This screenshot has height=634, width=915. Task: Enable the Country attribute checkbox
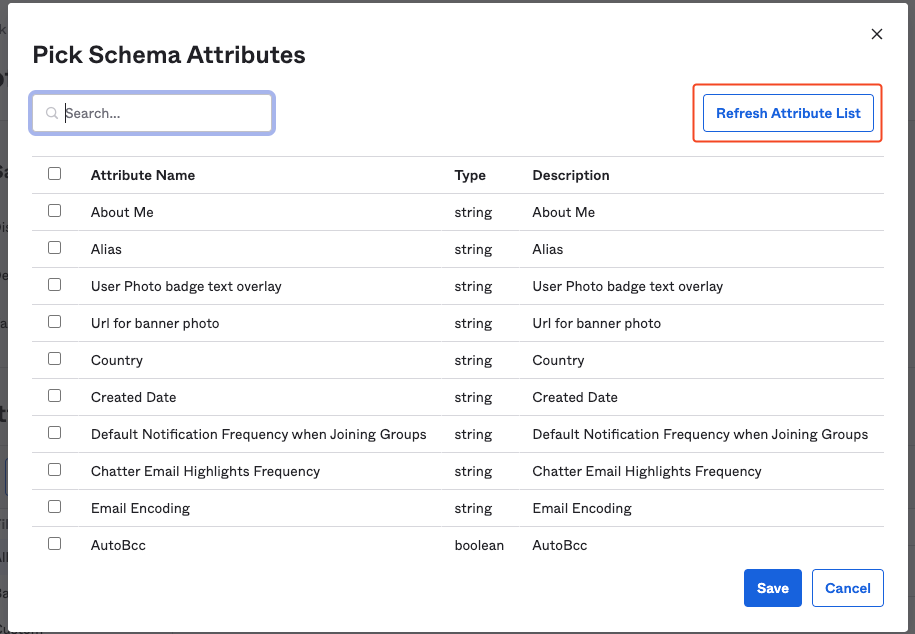54,358
